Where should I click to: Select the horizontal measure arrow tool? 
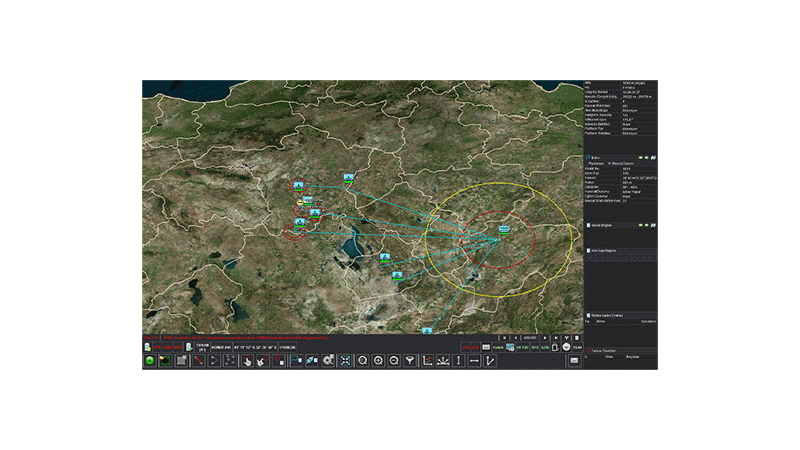click(x=474, y=361)
